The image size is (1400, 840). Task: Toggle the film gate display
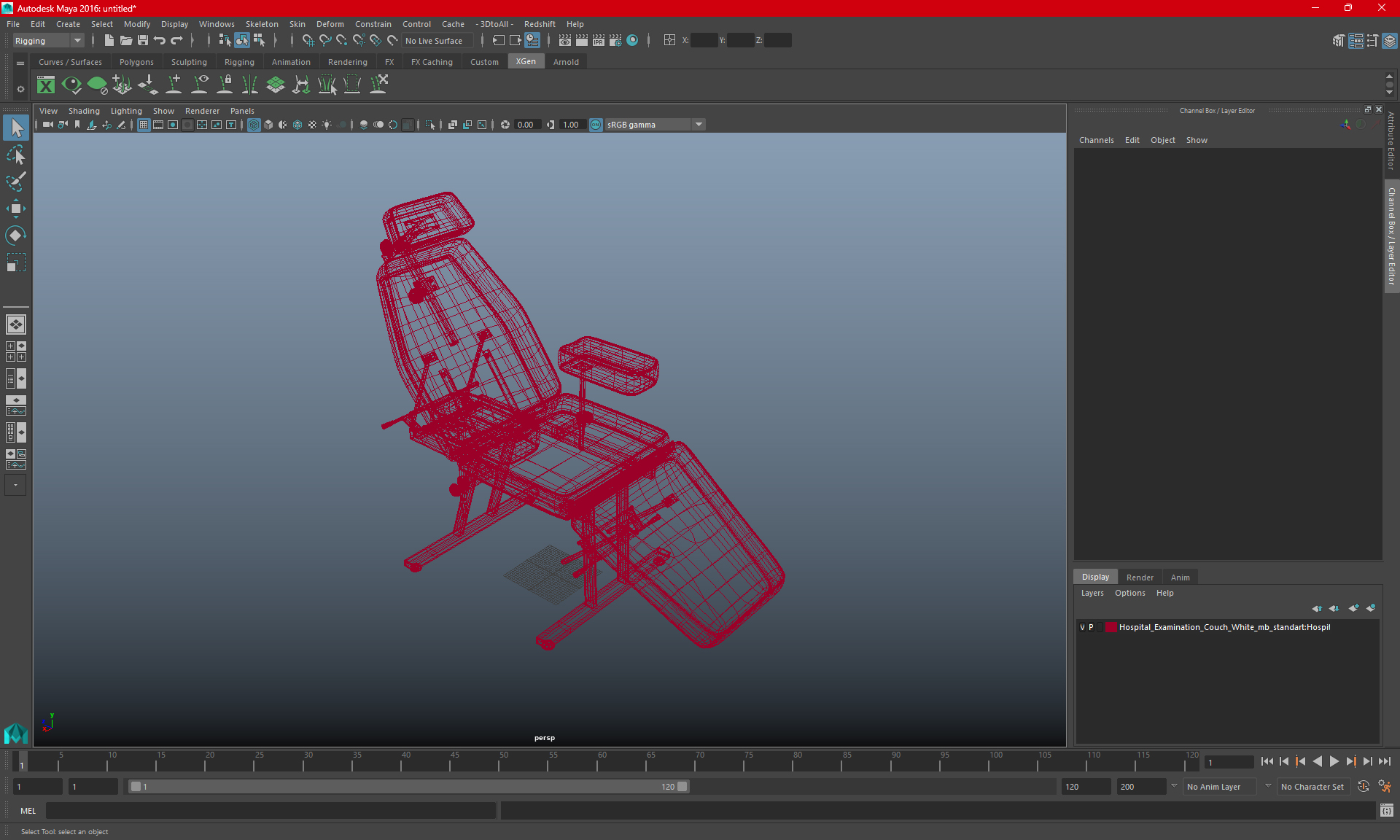(x=158, y=125)
